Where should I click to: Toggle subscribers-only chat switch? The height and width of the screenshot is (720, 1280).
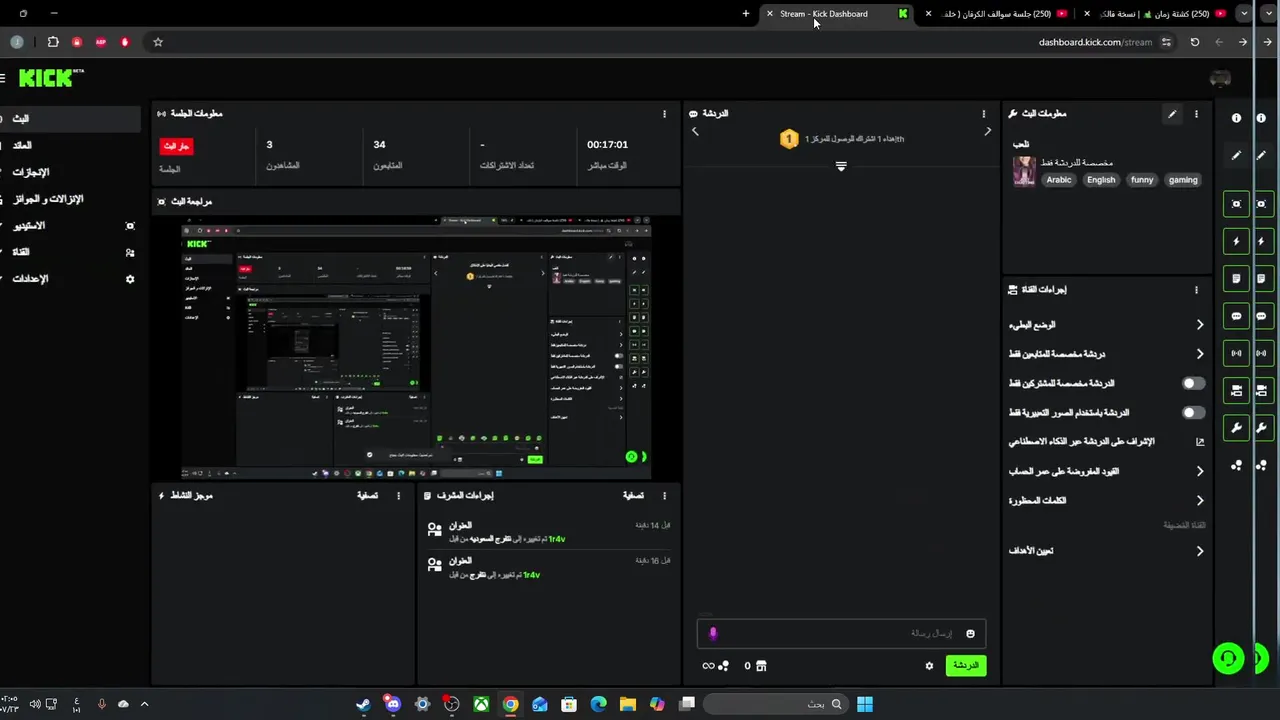[1193, 384]
